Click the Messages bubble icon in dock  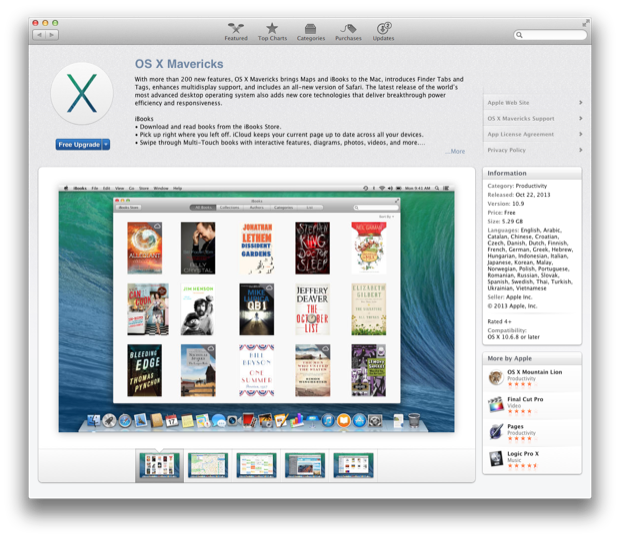pyautogui.click(x=218, y=421)
